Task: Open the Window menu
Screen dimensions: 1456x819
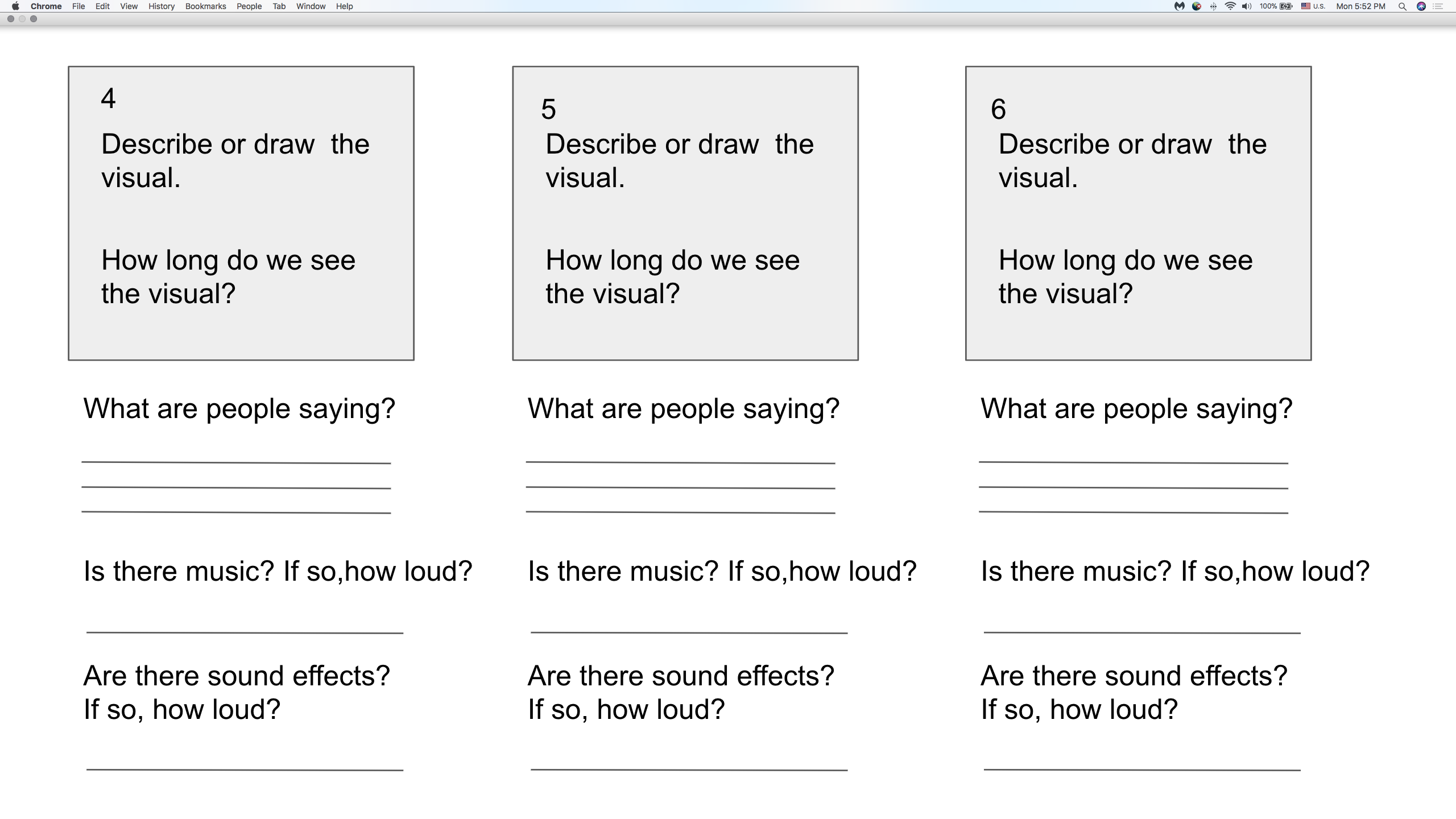Action: point(311,6)
